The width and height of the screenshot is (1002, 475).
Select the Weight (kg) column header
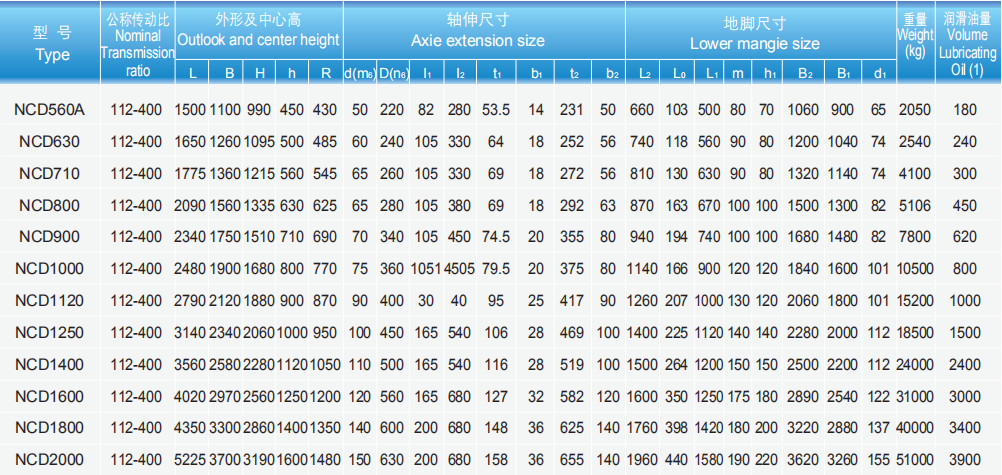click(914, 34)
